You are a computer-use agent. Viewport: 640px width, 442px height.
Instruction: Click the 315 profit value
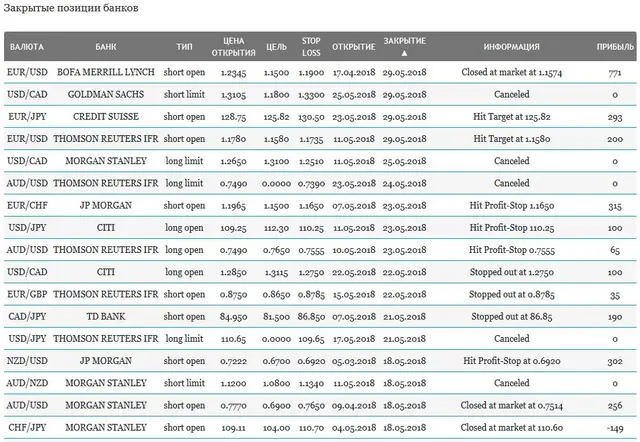click(x=615, y=206)
